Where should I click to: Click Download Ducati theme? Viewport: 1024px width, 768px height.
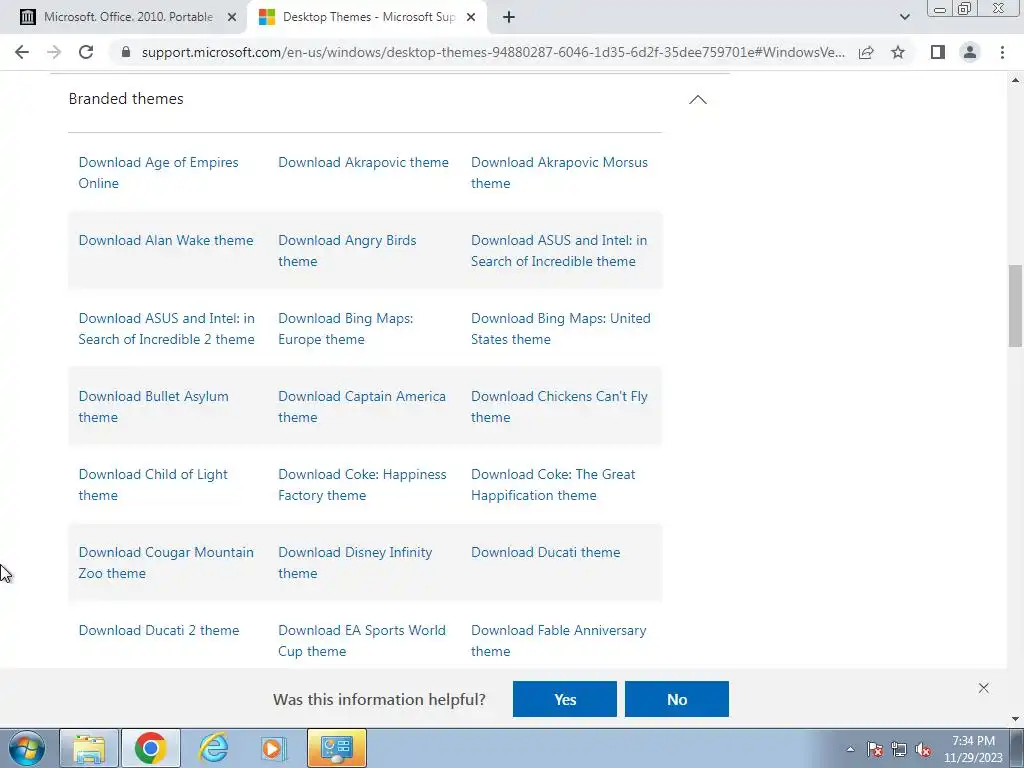pyautogui.click(x=545, y=552)
